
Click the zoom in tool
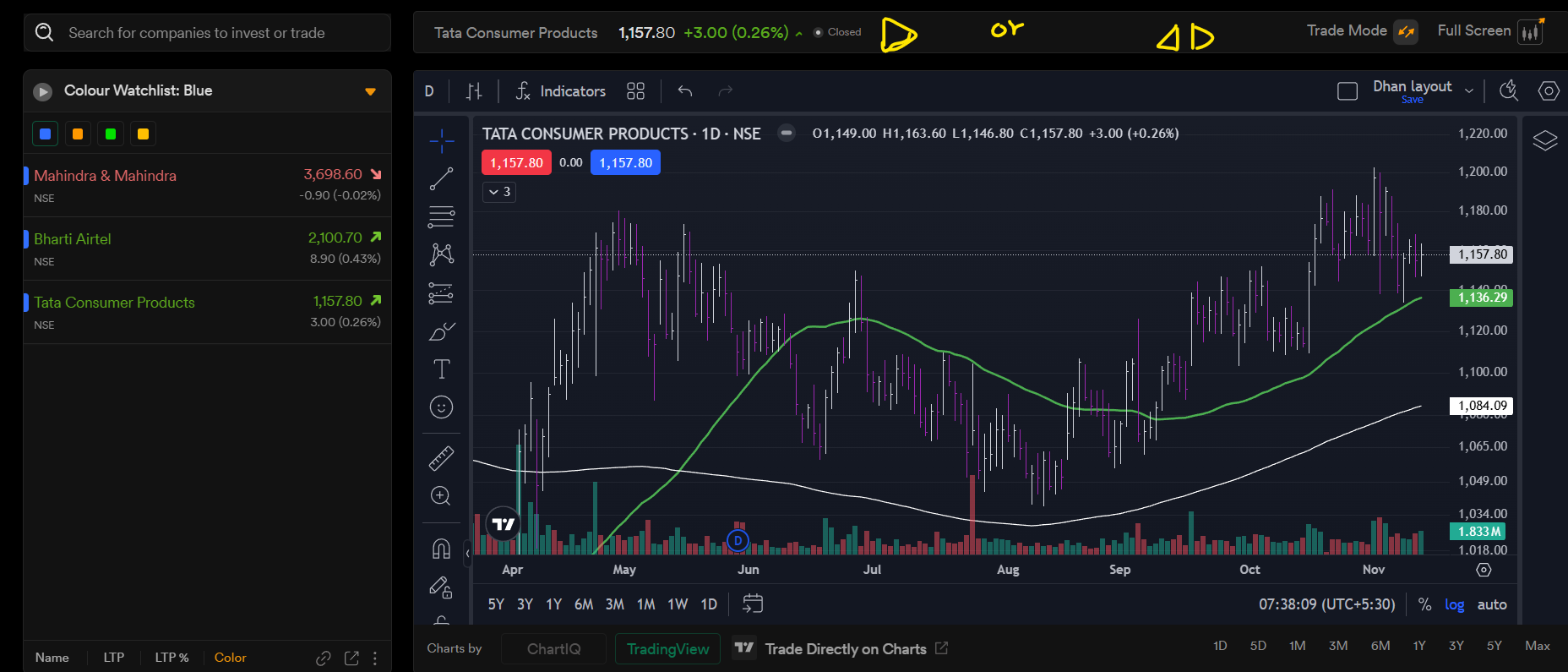441,496
